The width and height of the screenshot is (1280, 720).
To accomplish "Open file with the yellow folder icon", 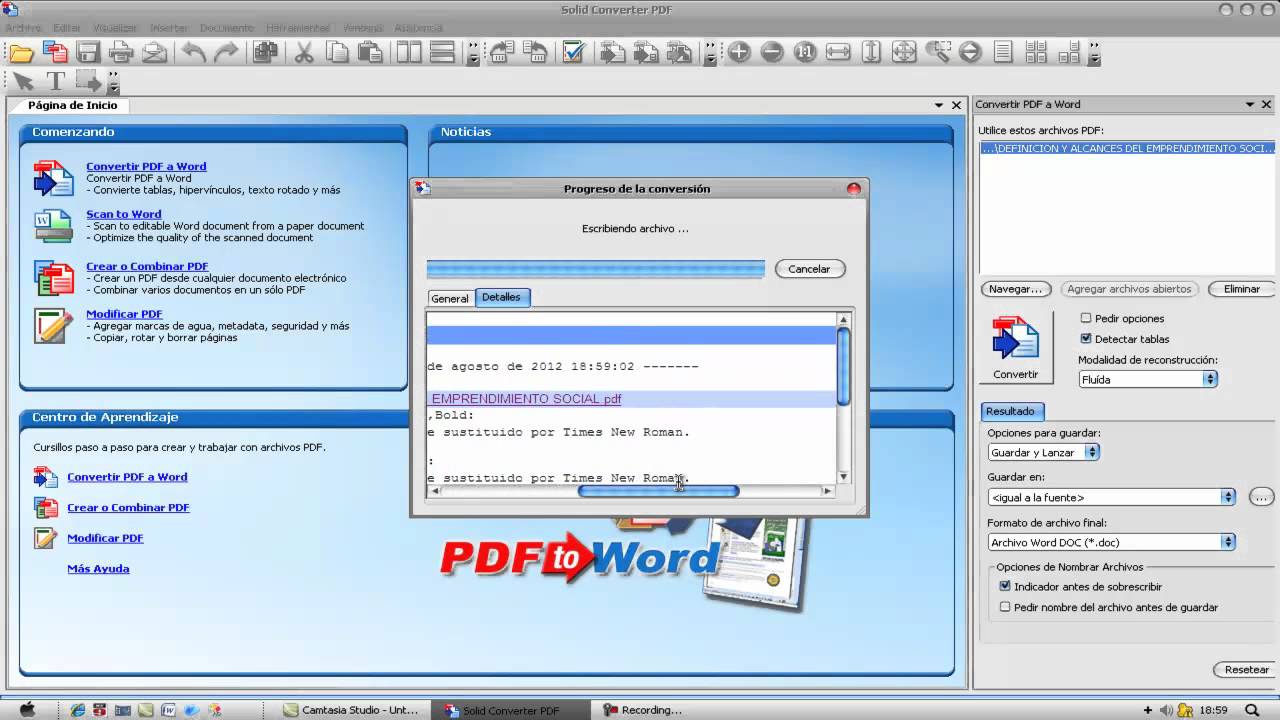I will coord(21,53).
